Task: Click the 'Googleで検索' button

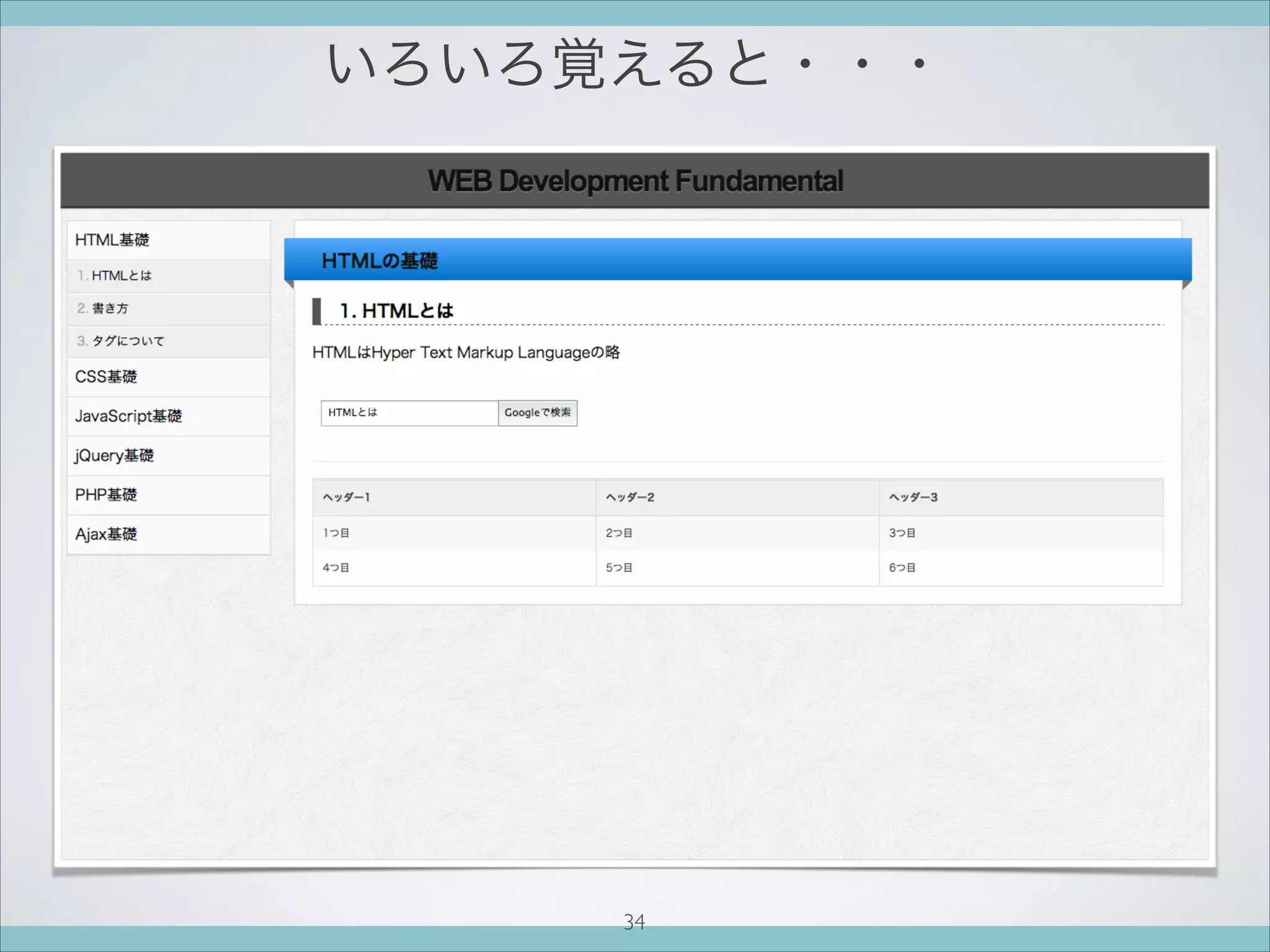Action: click(x=537, y=413)
